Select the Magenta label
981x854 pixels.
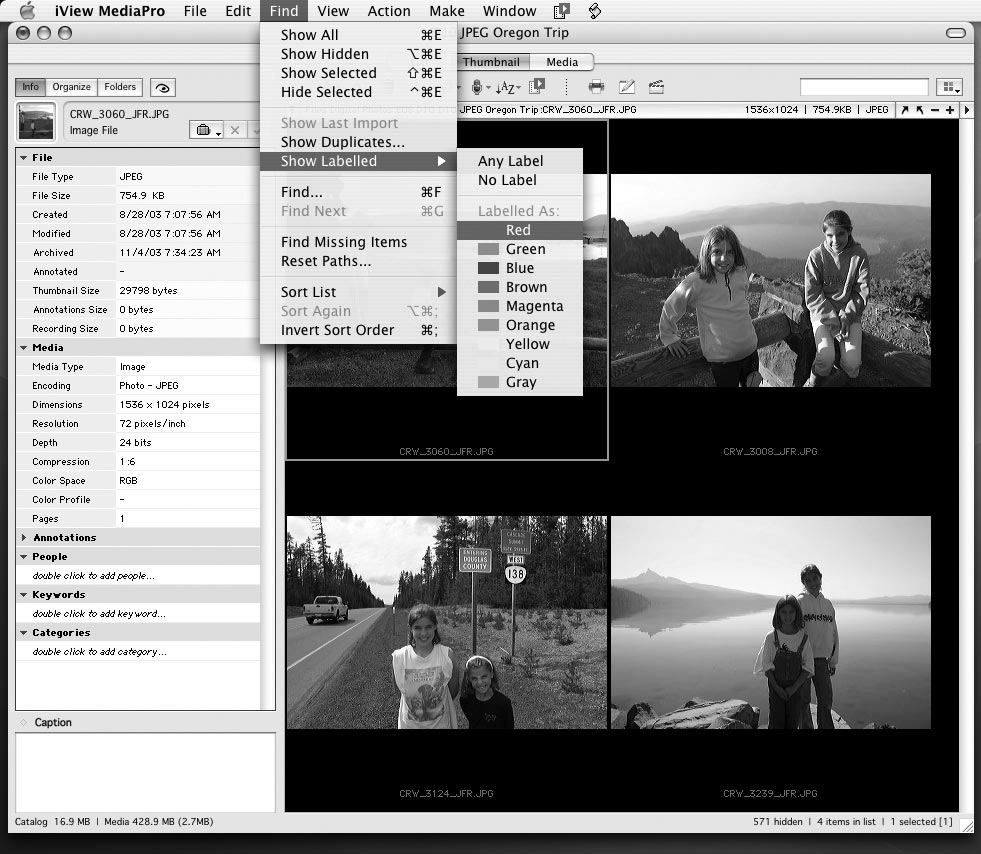(520, 306)
